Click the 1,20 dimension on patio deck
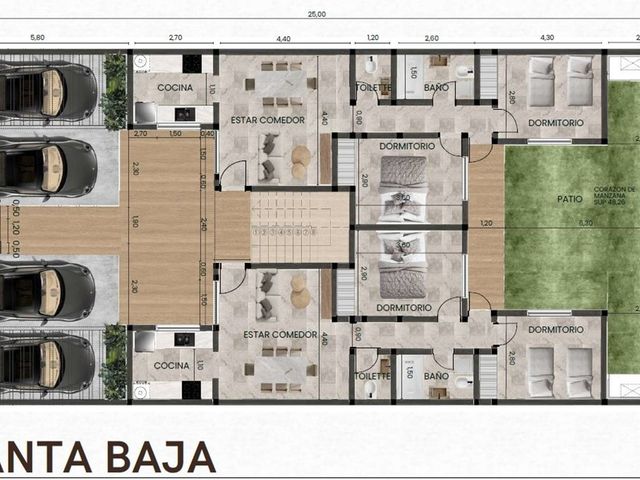640x480 pixels. (x=486, y=223)
